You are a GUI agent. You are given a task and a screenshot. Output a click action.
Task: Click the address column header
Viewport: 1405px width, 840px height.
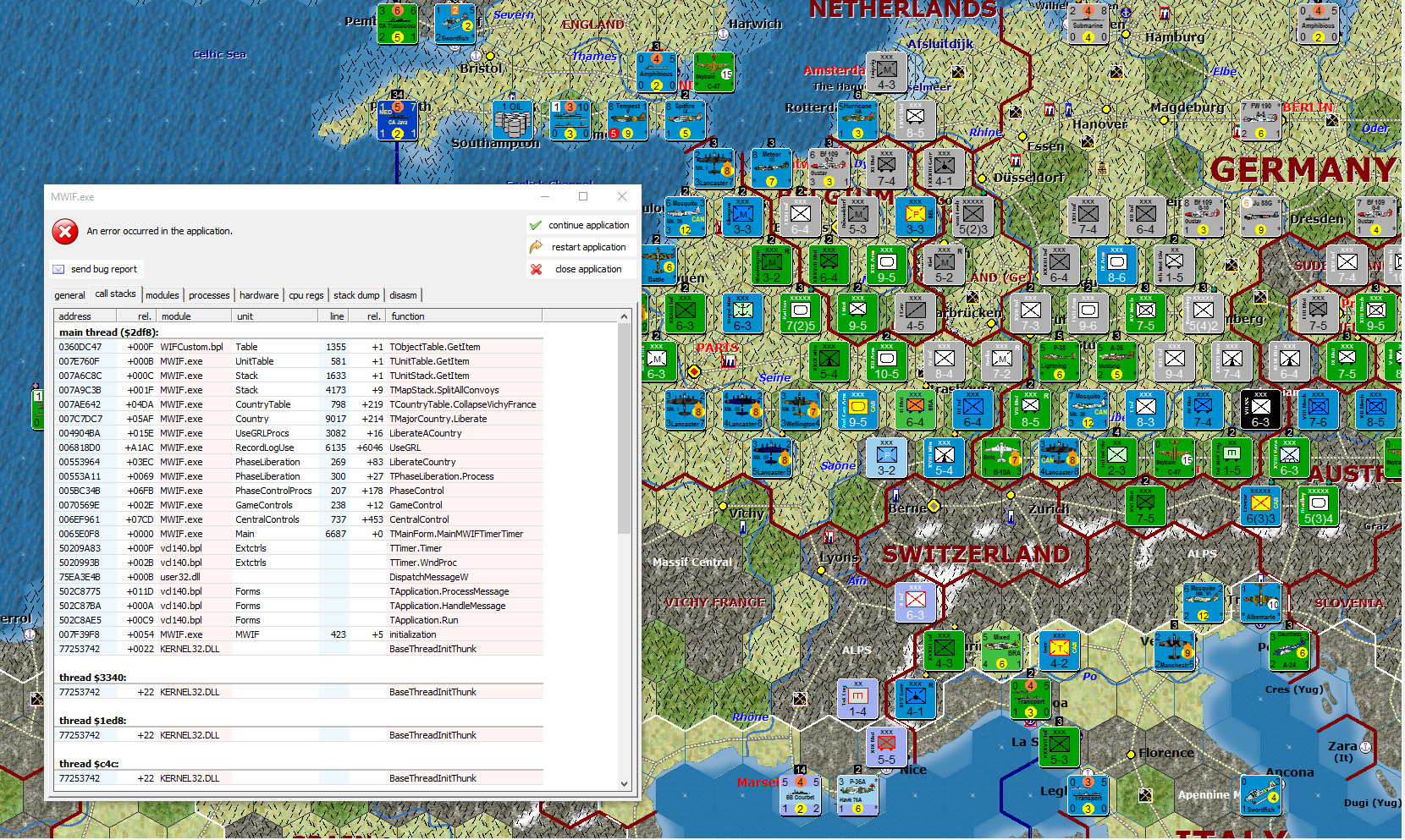point(75,316)
